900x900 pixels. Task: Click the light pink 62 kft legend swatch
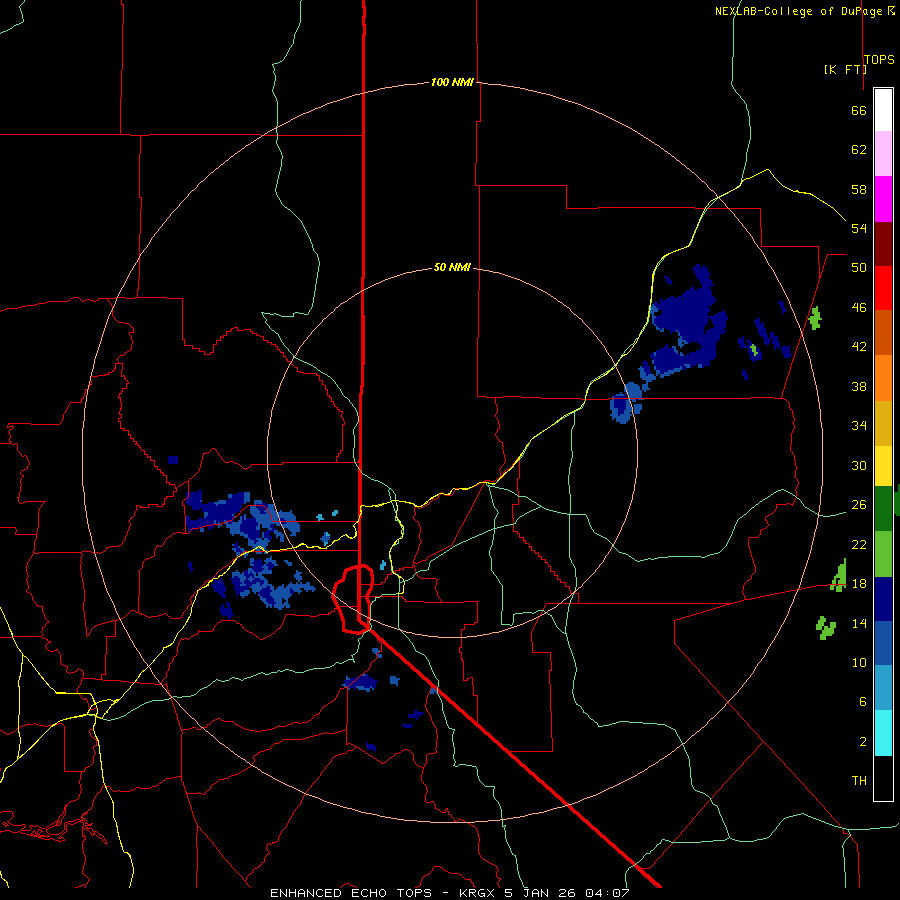[x=883, y=154]
